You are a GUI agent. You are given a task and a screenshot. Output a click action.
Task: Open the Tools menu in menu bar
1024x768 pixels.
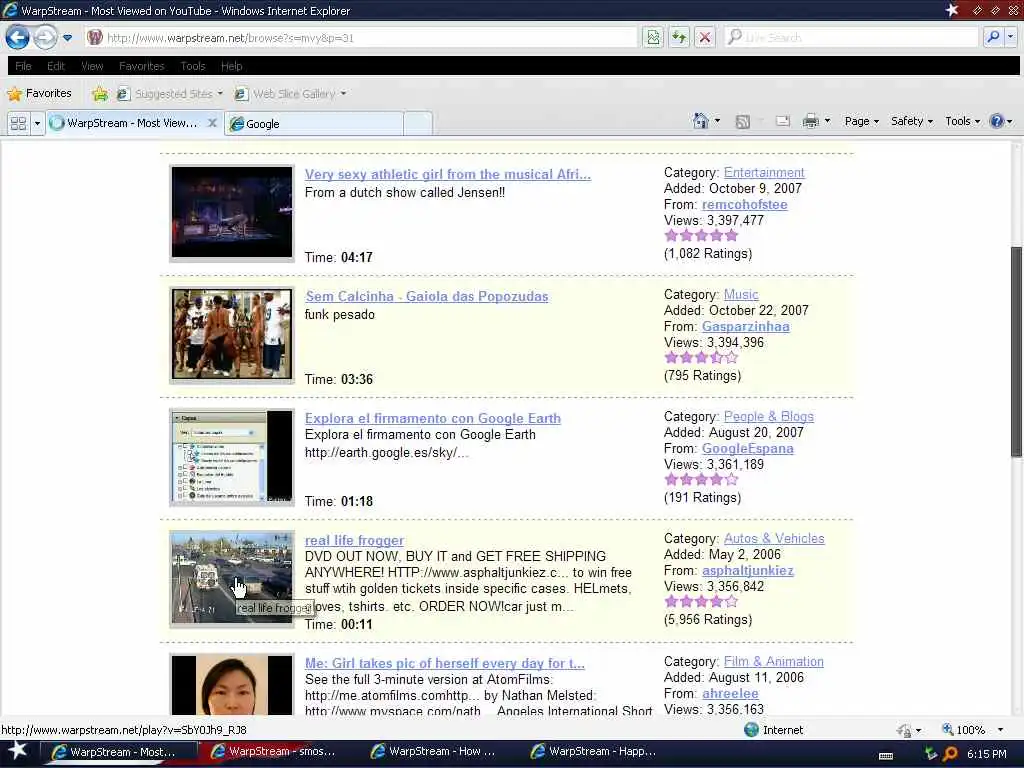[x=193, y=66]
